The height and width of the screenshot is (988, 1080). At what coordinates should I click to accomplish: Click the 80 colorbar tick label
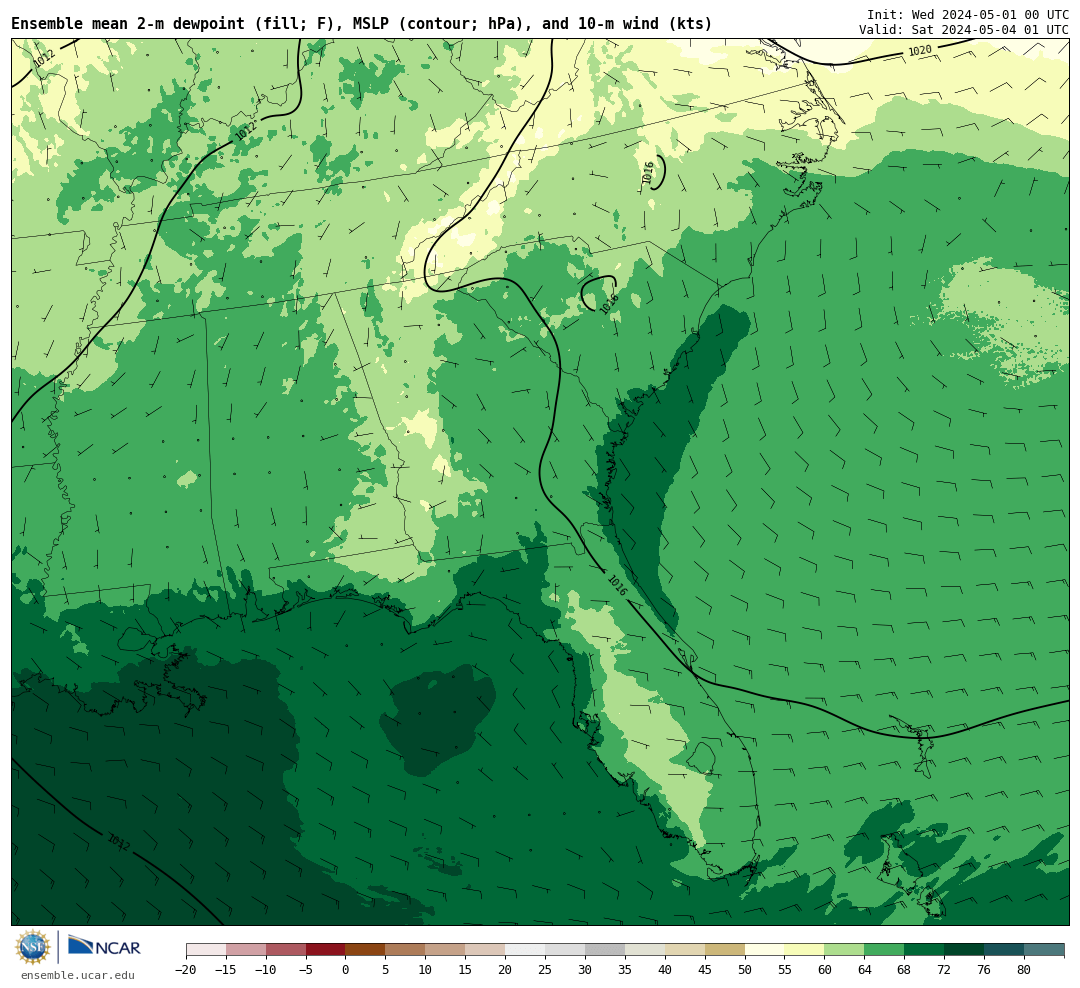(1025, 970)
